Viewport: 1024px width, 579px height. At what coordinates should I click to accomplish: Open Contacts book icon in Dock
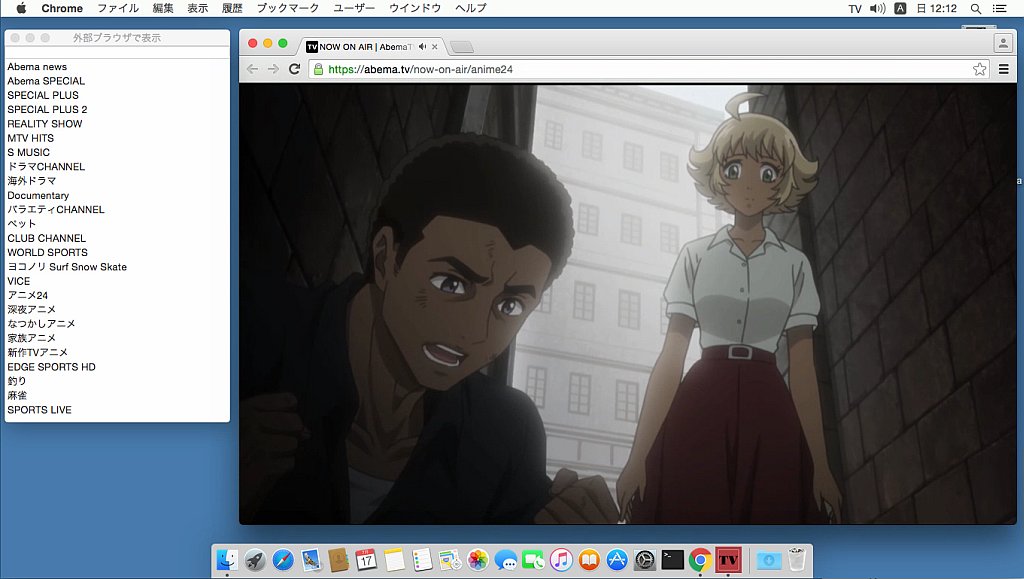click(338, 560)
